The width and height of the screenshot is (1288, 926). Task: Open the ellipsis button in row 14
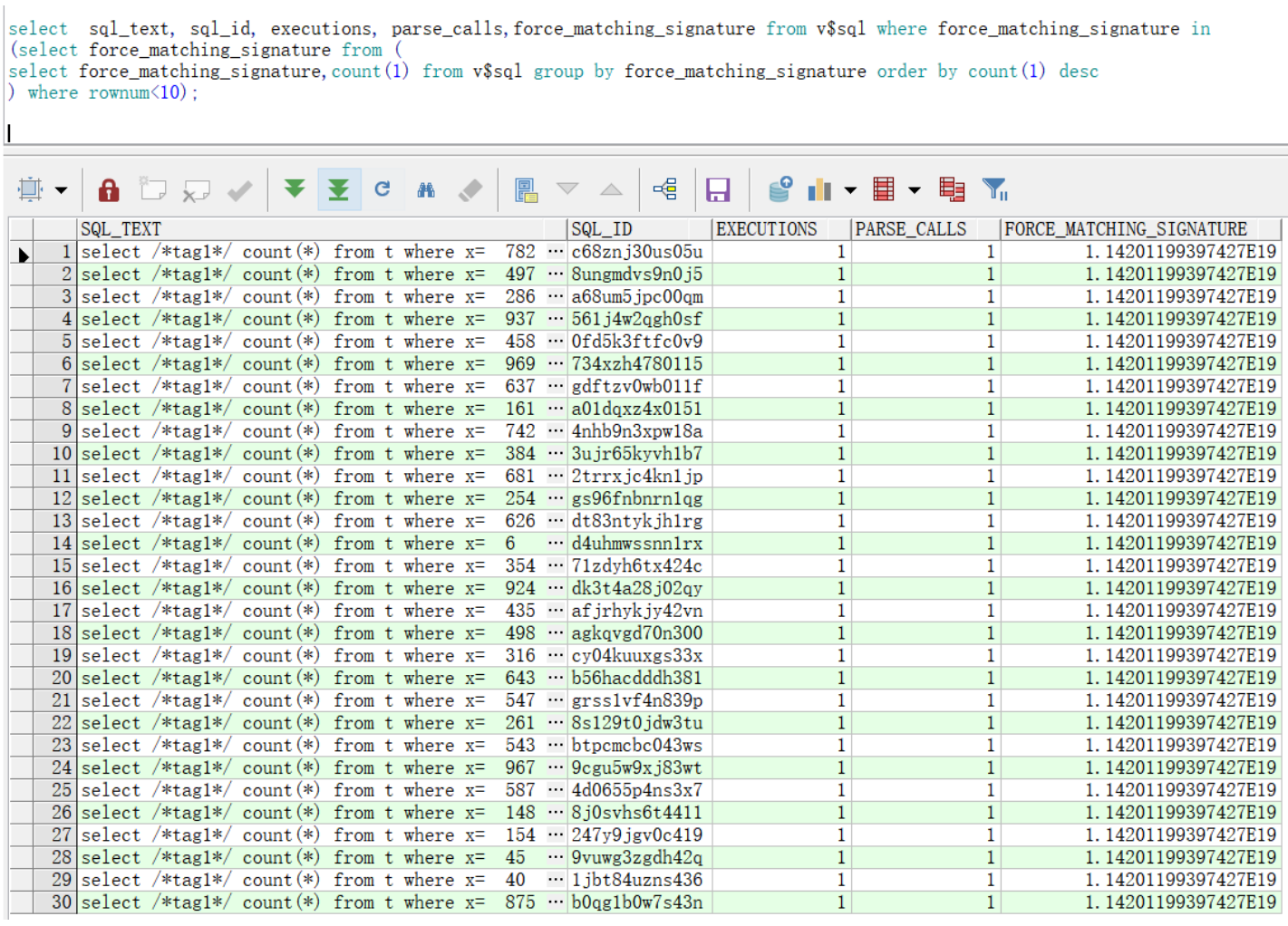tap(556, 544)
